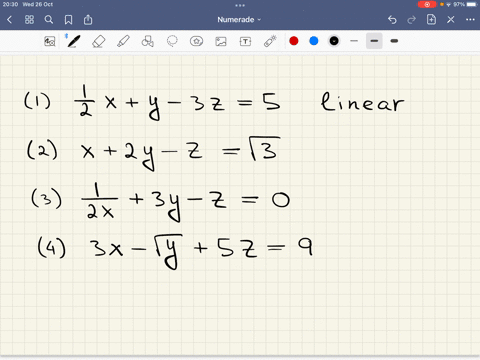This screenshot has width=480, height=360.
Task: Select the Highlighter tool
Action: coord(123,41)
